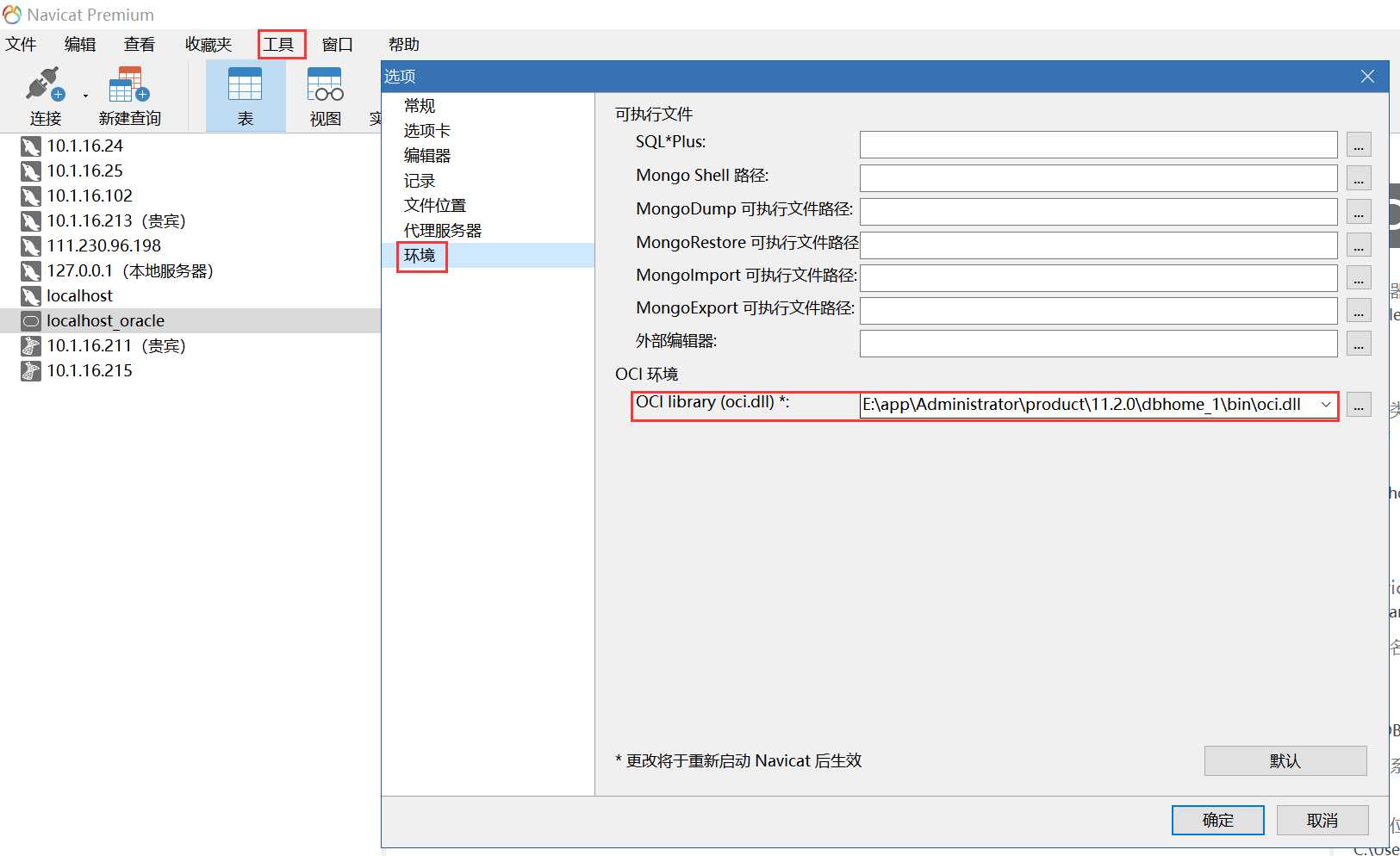Click the Mongo Shell 路径 input field

[x=1098, y=178]
